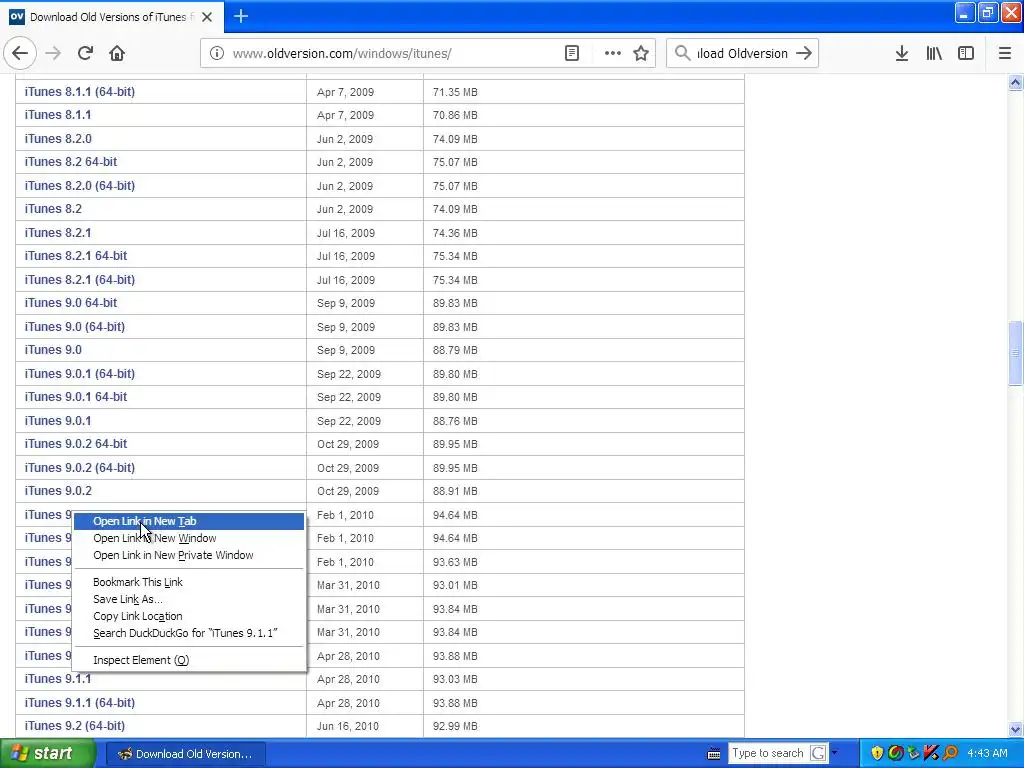Click the on-screen keyboard icon in taskbar
Image resolution: width=1024 pixels, height=768 pixels.
coord(714,754)
